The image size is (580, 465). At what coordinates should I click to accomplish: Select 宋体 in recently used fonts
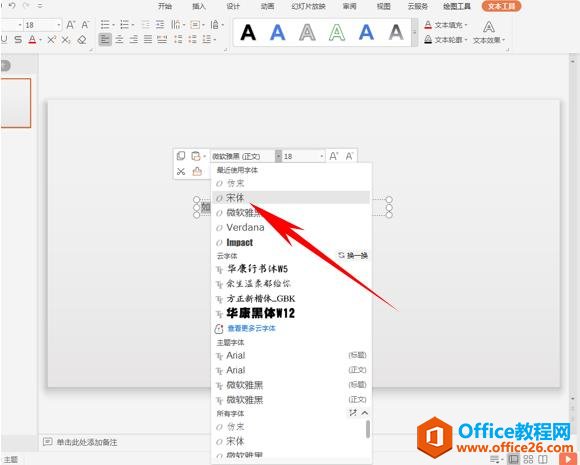291,198
